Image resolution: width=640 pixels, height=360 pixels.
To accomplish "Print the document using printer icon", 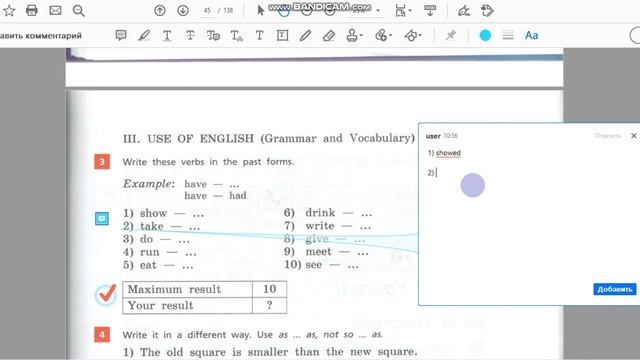I will [x=32, y=11].
